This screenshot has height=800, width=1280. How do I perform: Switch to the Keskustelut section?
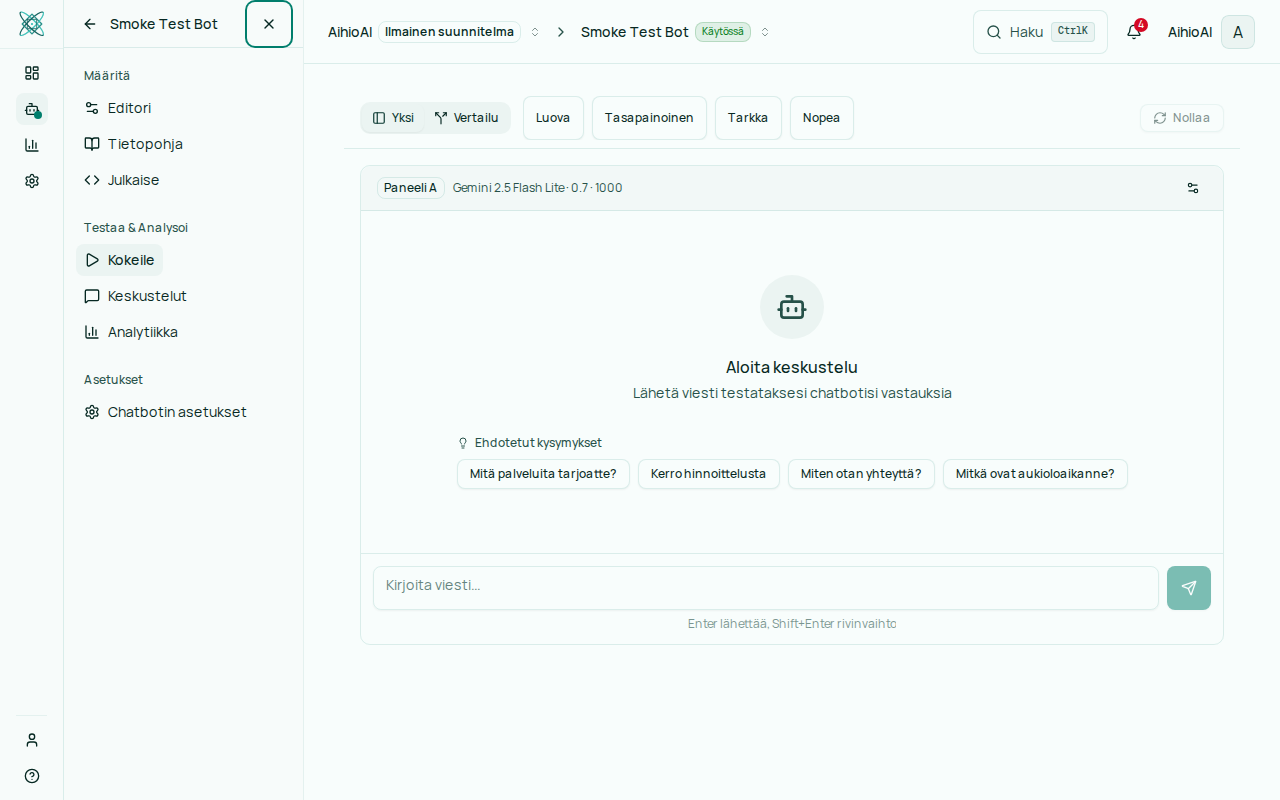(147, 296)
